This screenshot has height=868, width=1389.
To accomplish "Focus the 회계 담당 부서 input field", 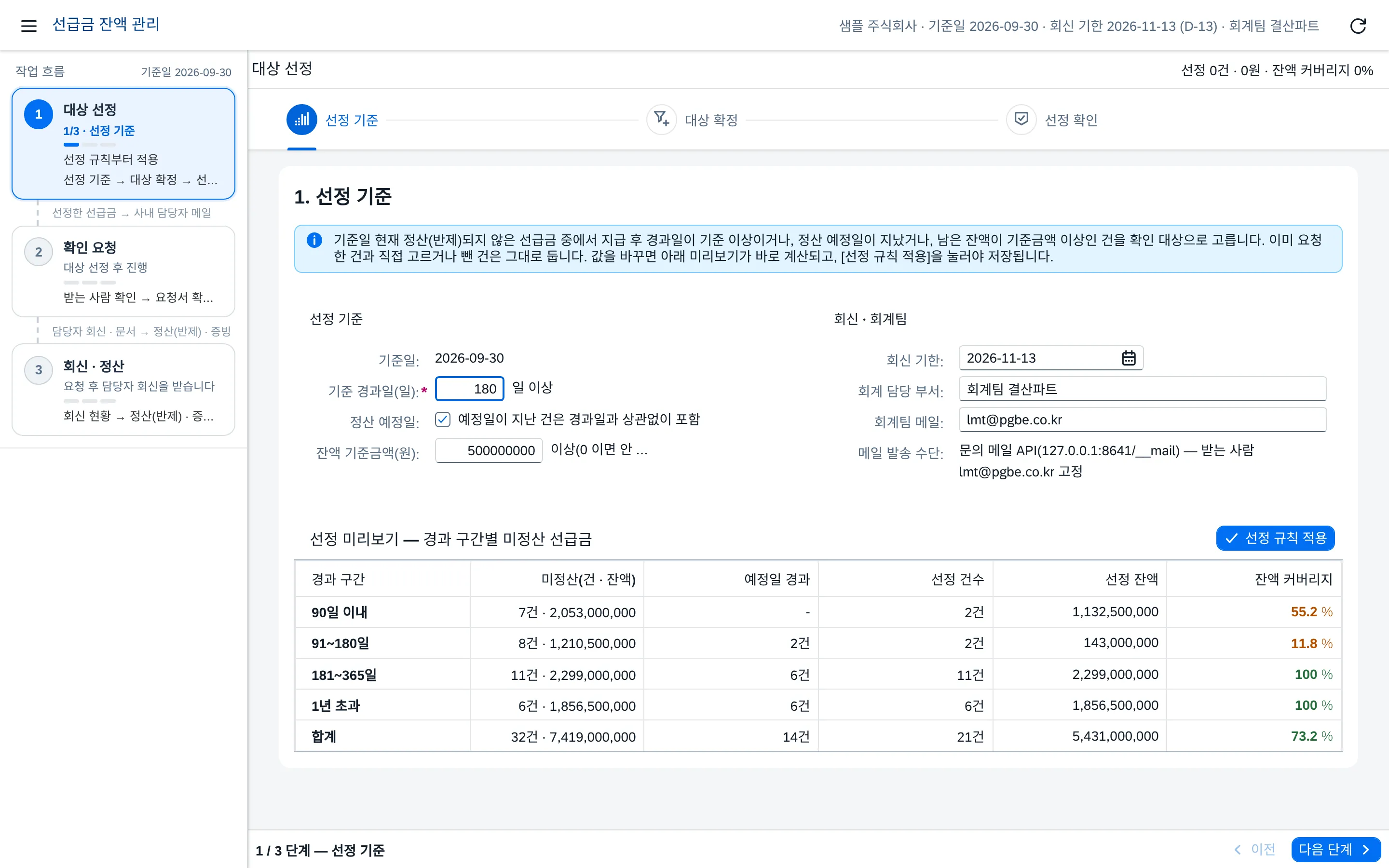I will 1142,389.
